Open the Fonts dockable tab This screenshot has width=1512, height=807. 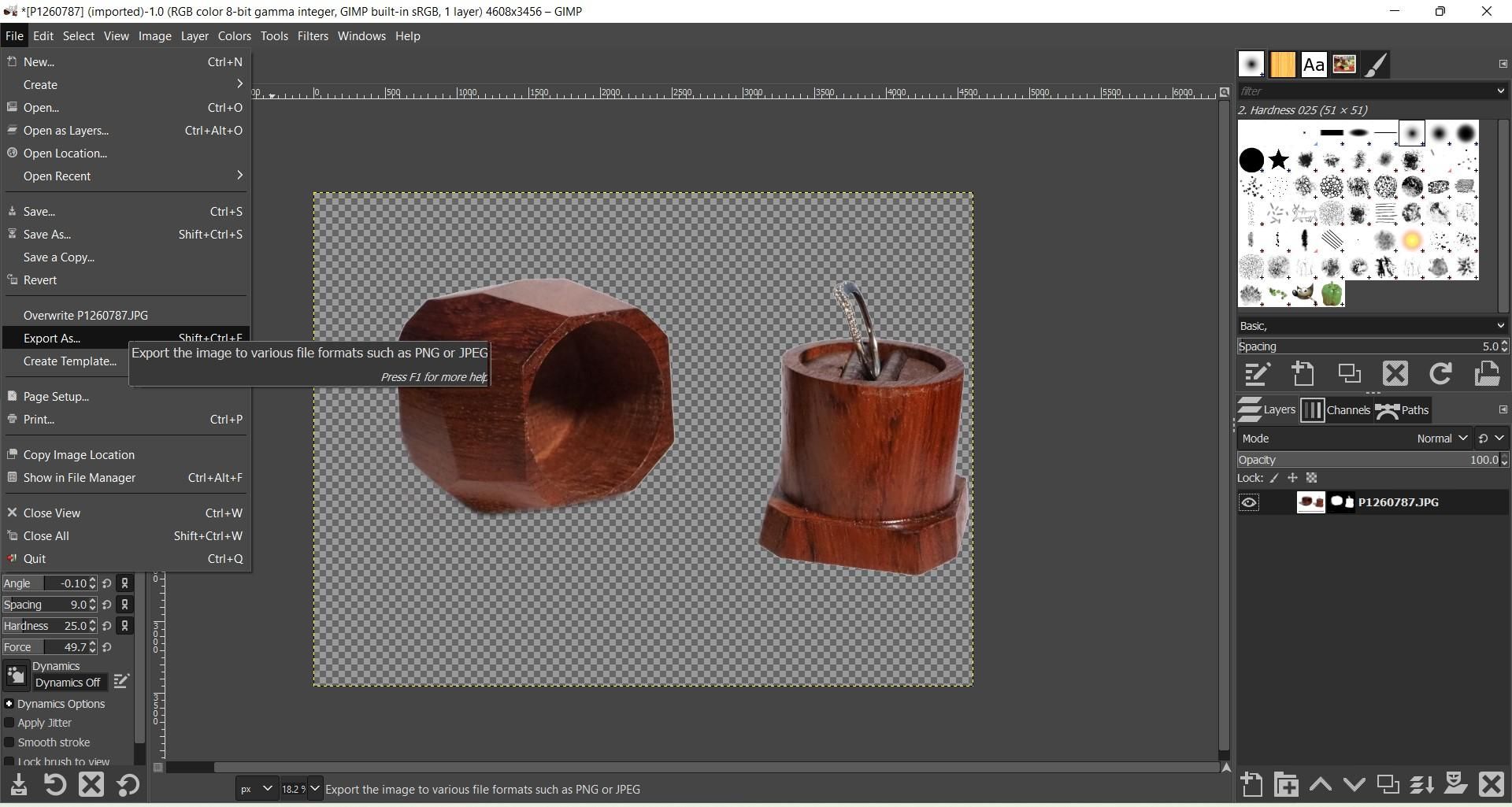click(x=1313, y=64)
